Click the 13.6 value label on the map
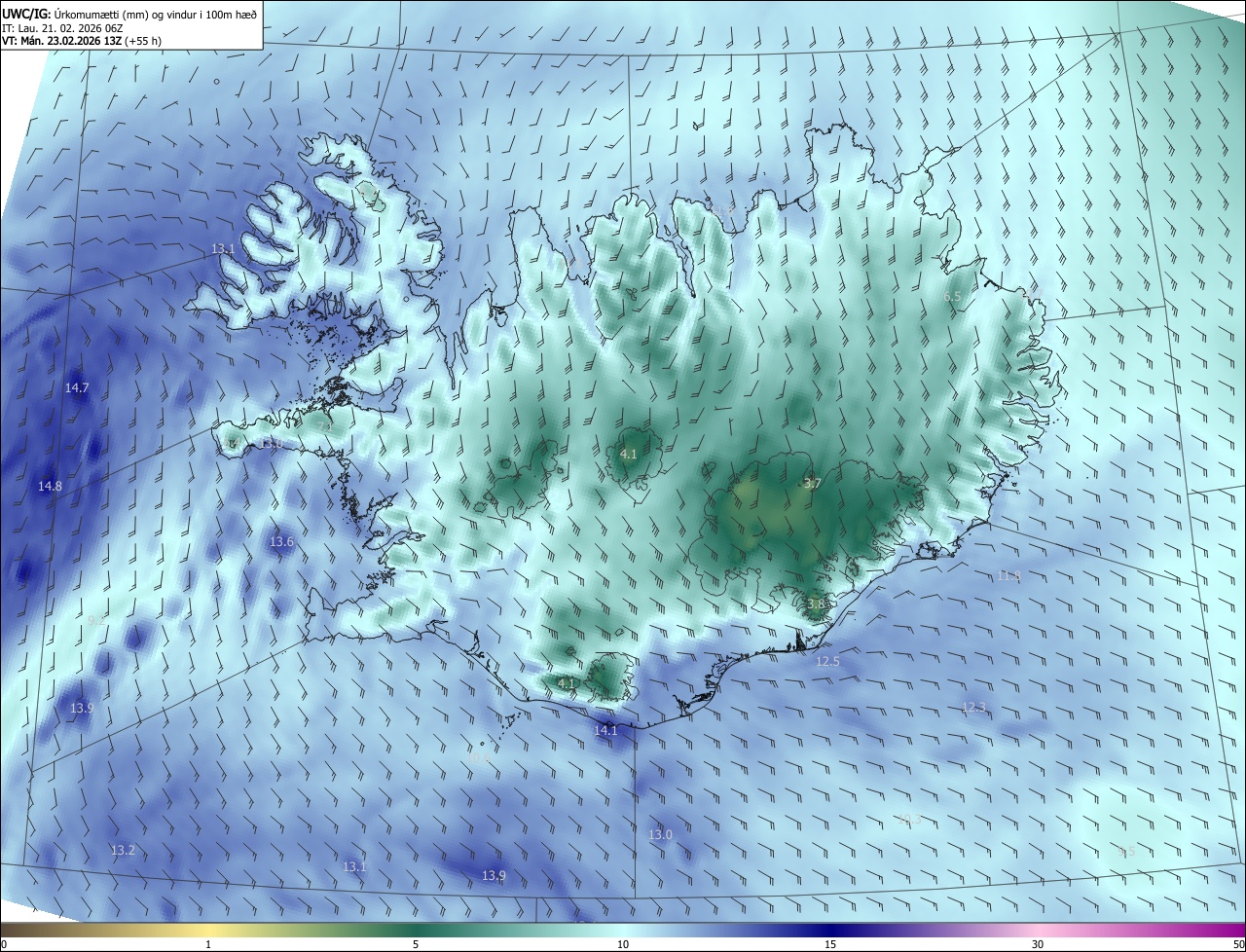This screenshot has height=952, width=1246. point(281,541)
